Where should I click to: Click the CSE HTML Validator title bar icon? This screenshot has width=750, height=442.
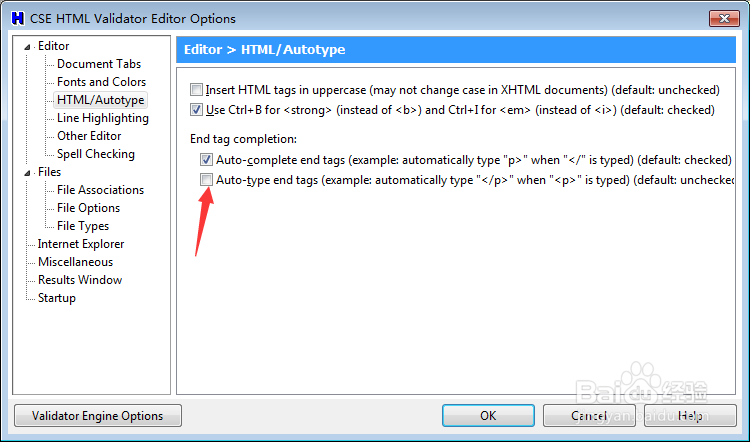(17, 18)
